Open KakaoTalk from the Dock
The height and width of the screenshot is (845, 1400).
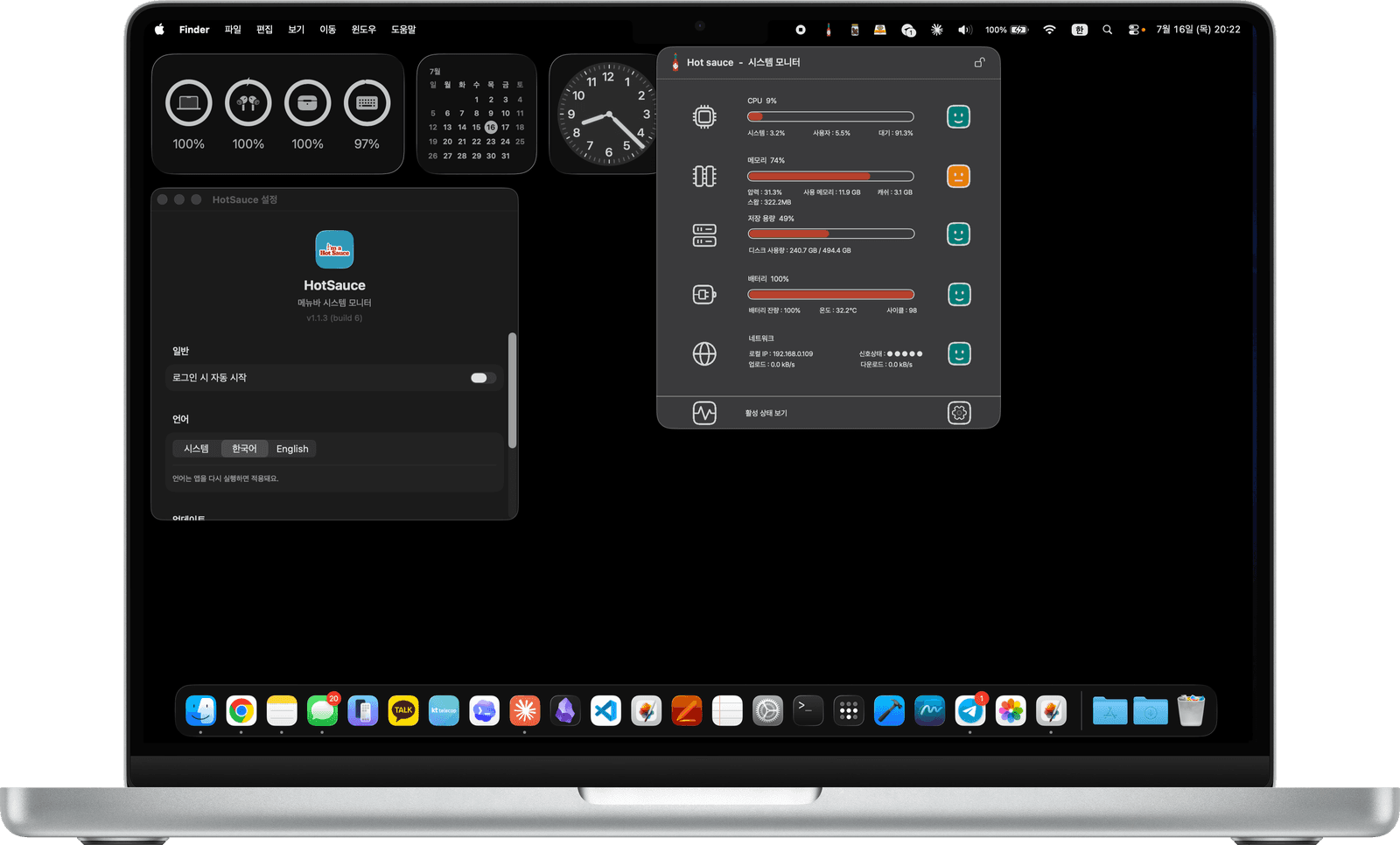click(403, 710)
